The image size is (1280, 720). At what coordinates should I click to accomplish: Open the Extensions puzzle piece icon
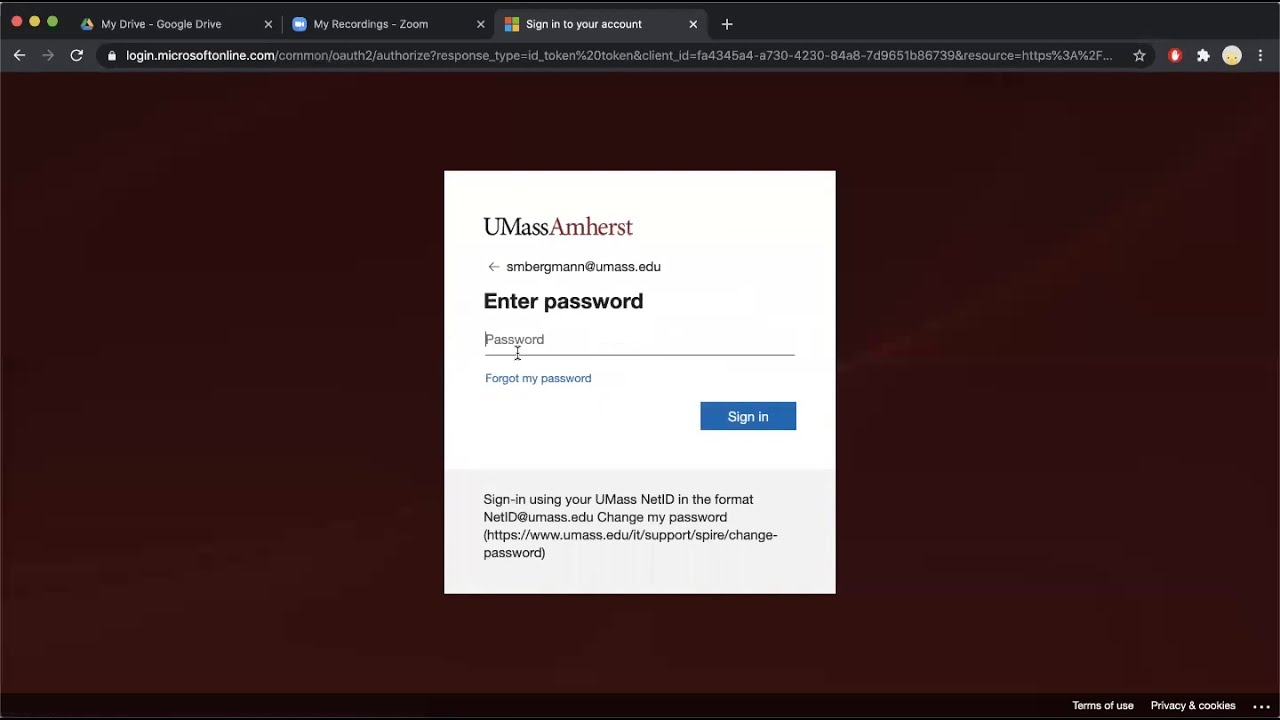[1203, 56]
